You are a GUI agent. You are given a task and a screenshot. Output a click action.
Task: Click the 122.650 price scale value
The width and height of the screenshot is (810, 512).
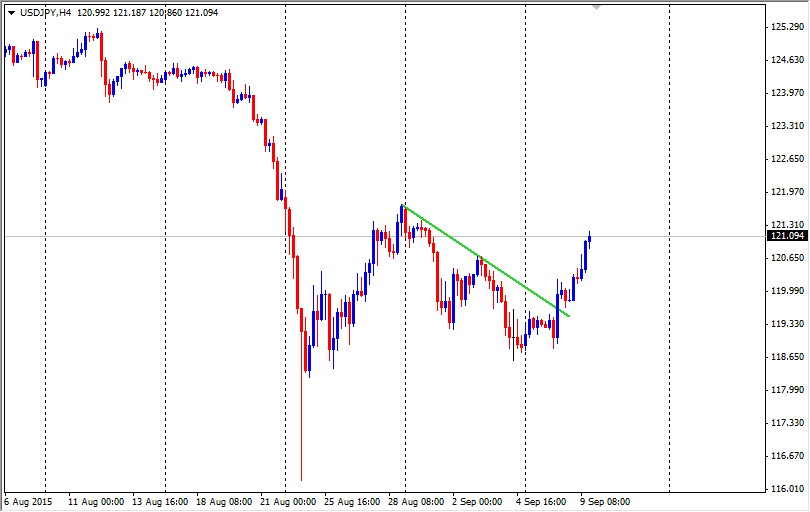click(x=787, y=159)
